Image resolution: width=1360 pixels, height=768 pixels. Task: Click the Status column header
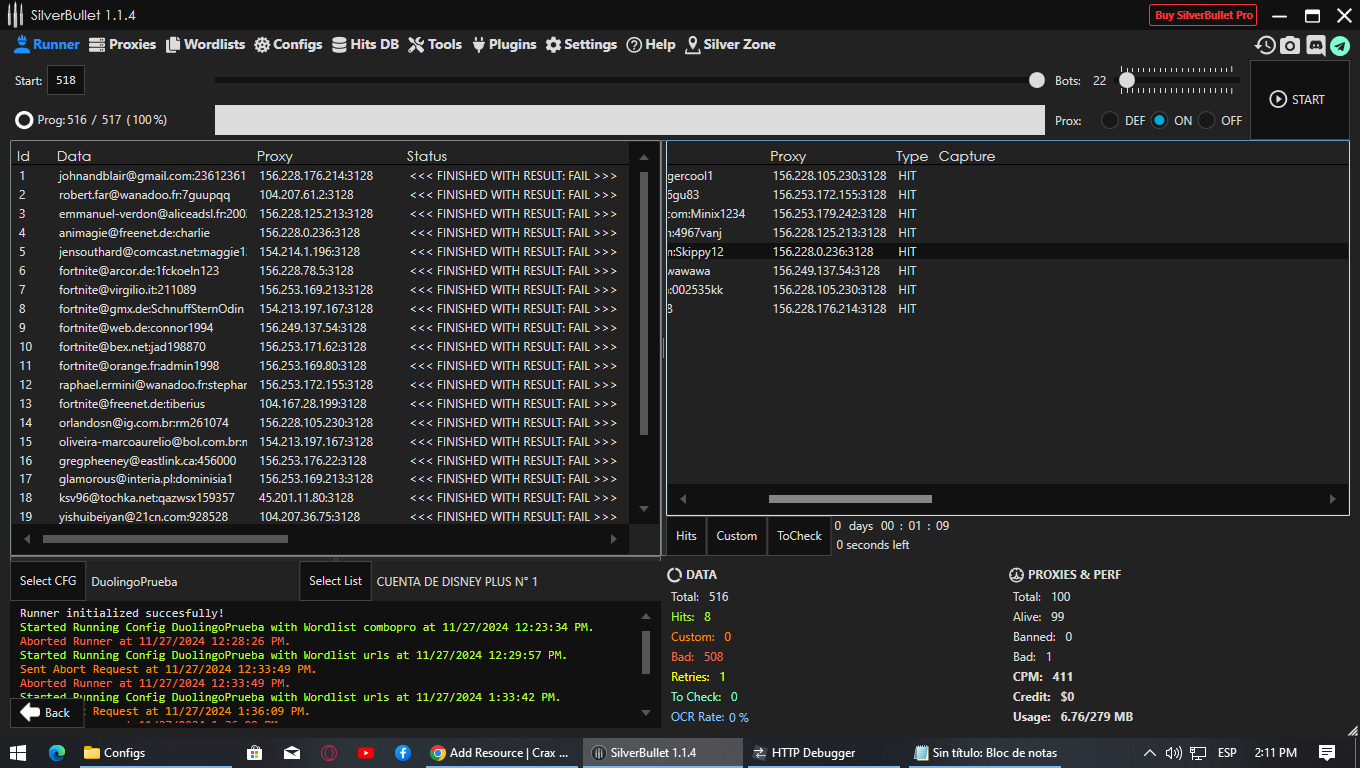click(427, 156)
